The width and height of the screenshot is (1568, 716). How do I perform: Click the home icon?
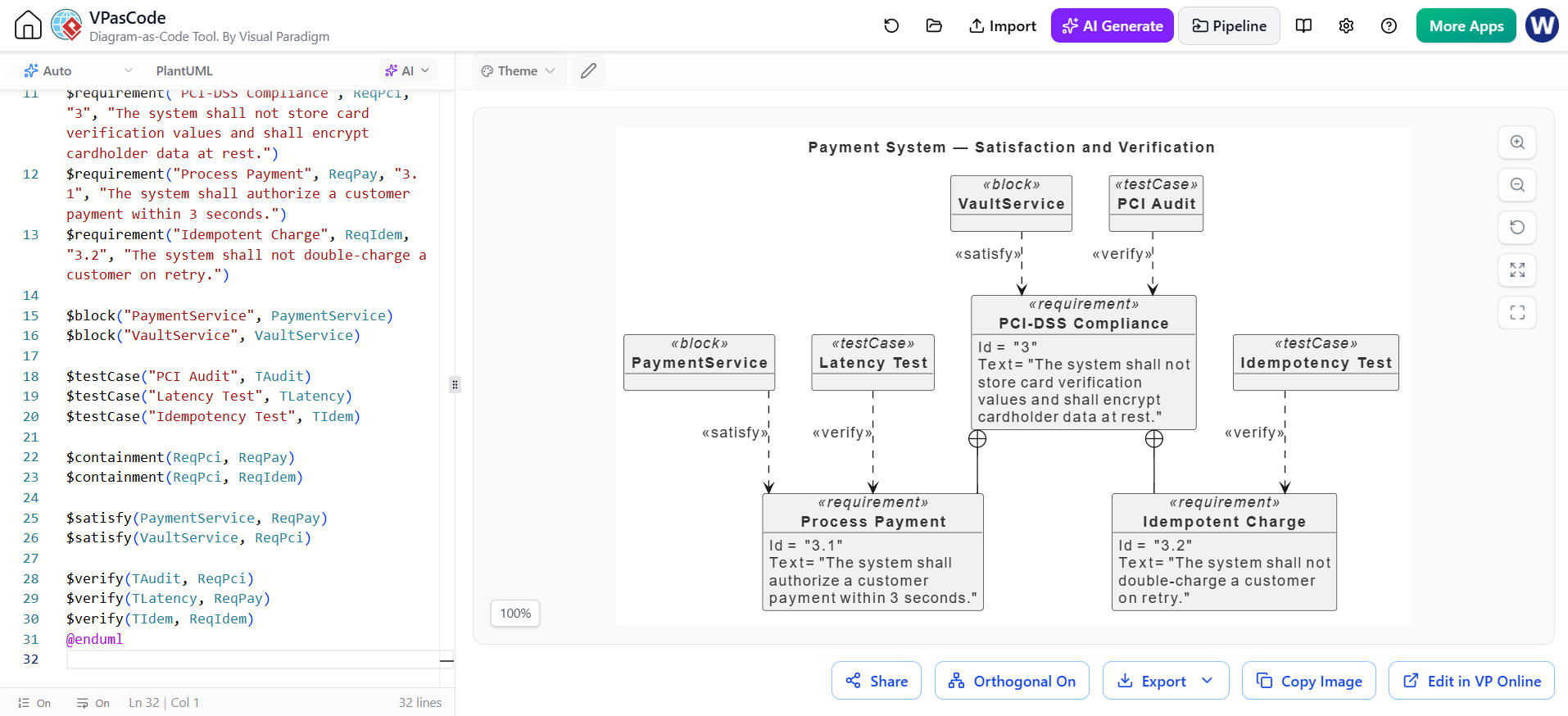point(28,25)
